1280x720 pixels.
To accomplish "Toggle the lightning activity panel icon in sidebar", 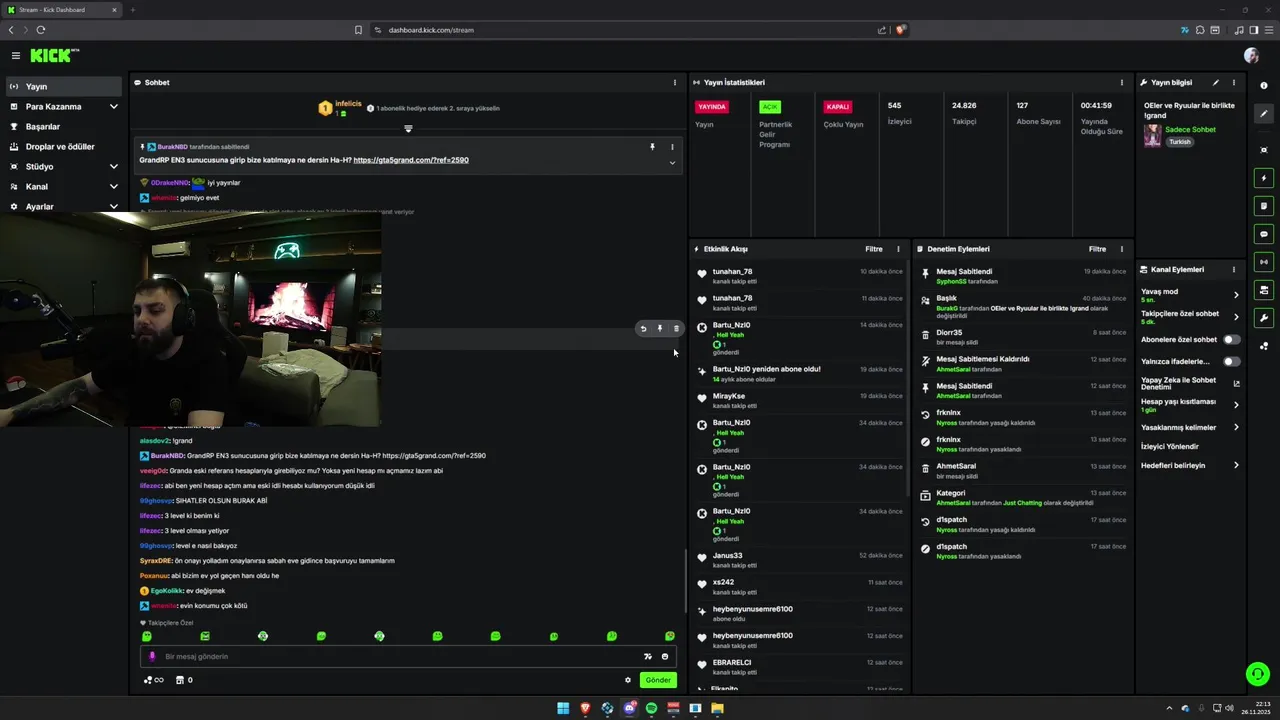I will [1264, 178].
